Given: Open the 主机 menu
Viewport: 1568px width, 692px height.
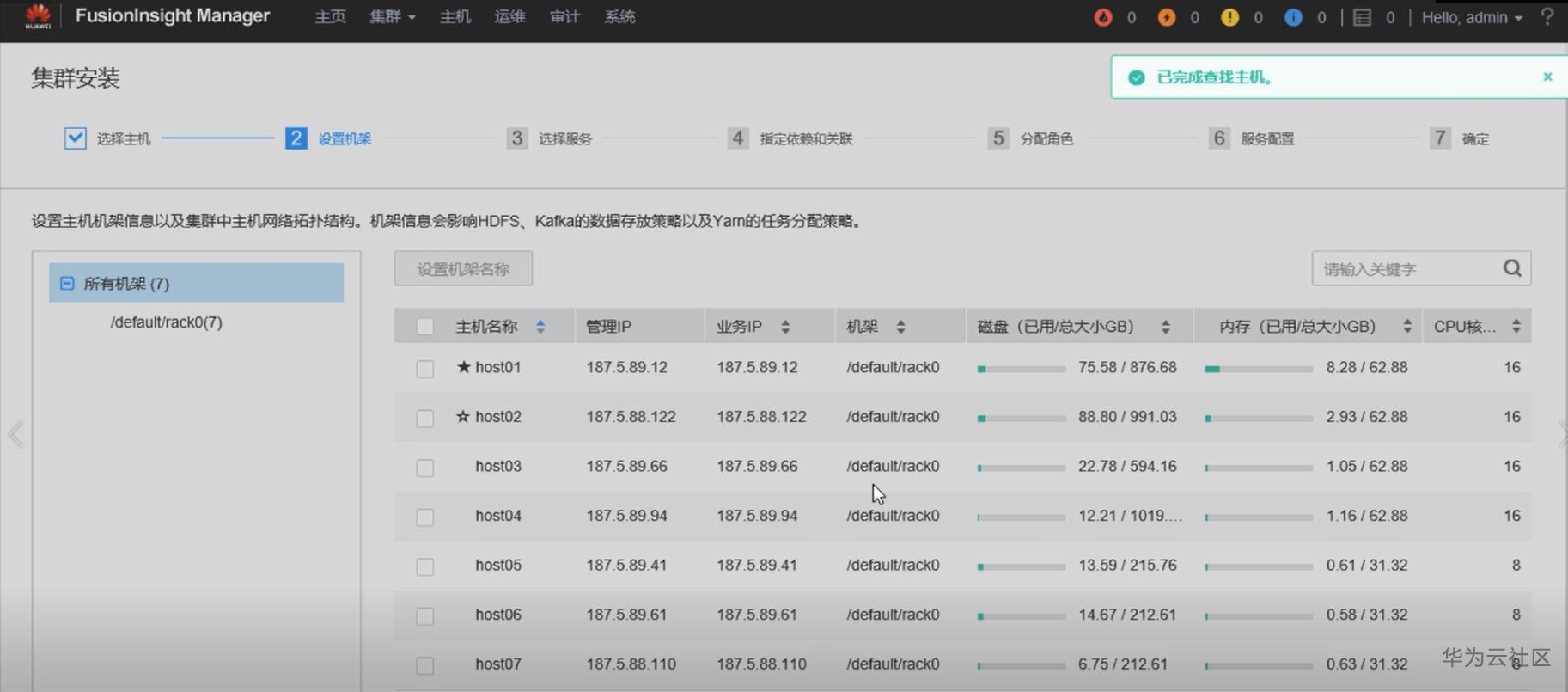Looking at the screenshot, I should (x=455, y=17).
